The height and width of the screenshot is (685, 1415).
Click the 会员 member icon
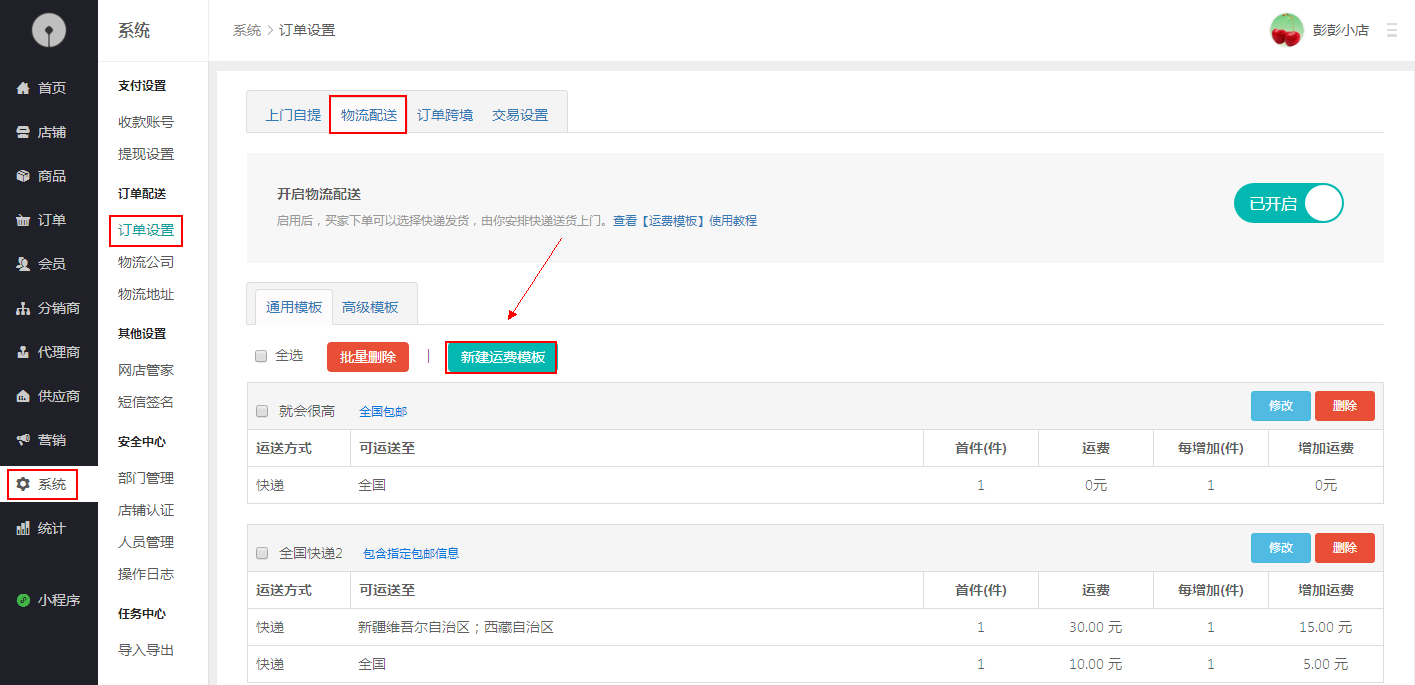click(23, 264)
